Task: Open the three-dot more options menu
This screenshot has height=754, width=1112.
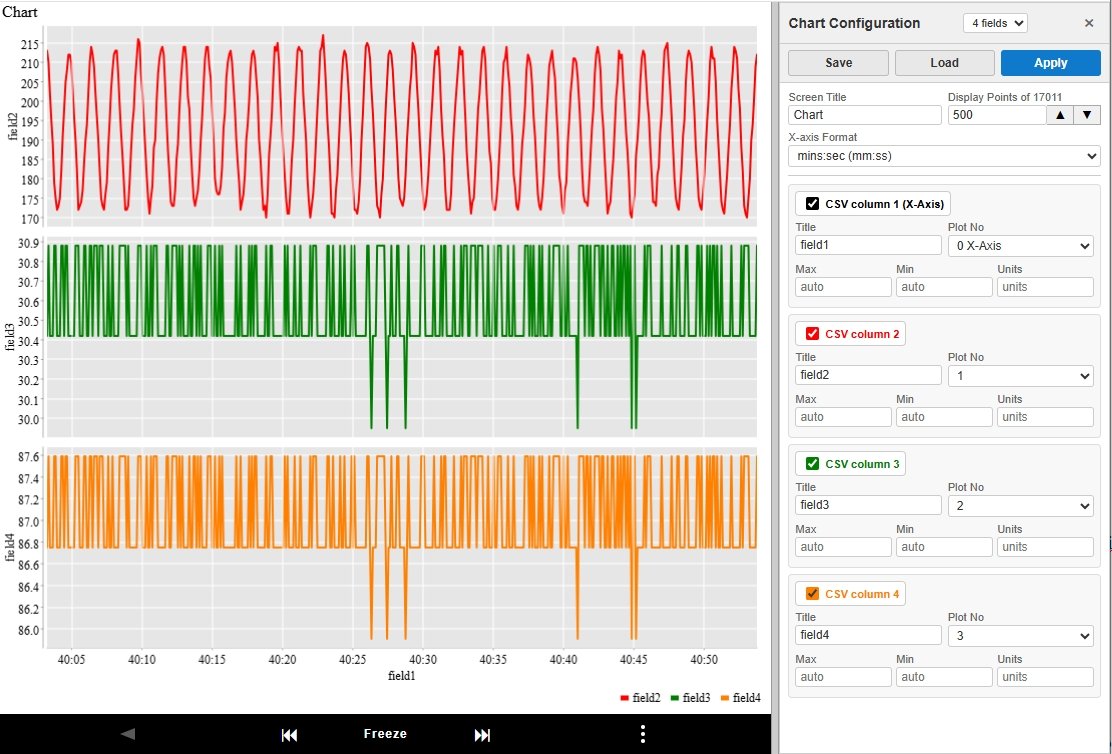Action: pos(642,734)
